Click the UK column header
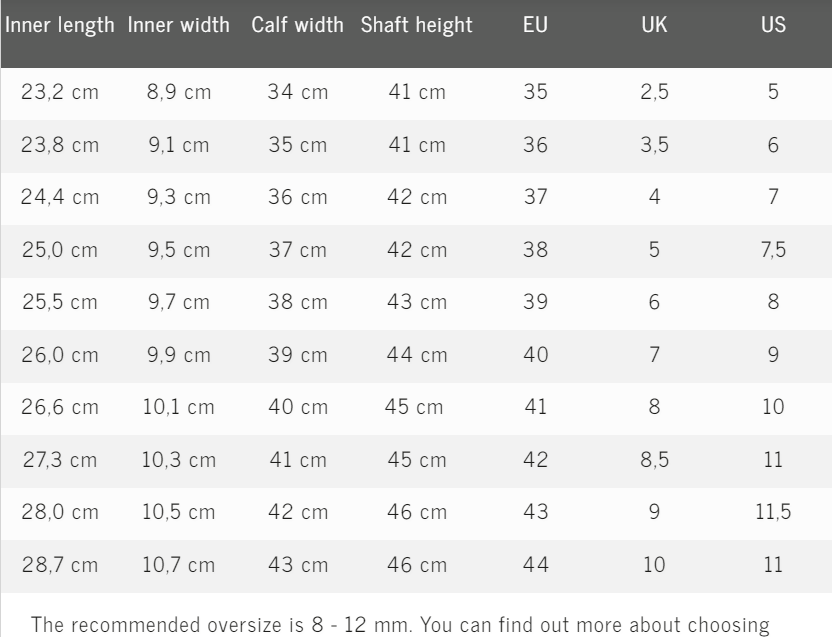Screen dimensions: 832x637 point(654,26)
